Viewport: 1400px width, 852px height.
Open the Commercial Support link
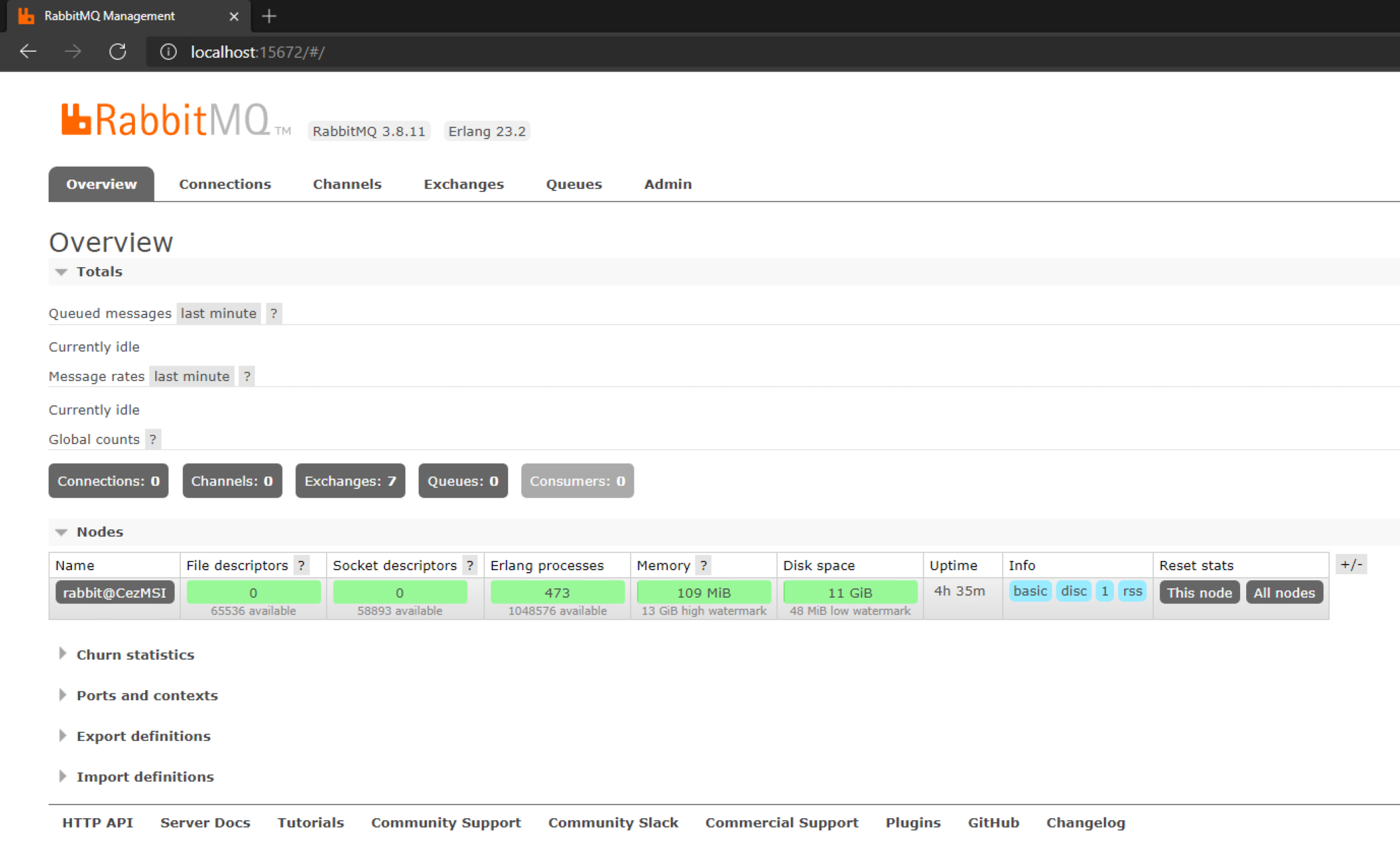pos(782,823)
